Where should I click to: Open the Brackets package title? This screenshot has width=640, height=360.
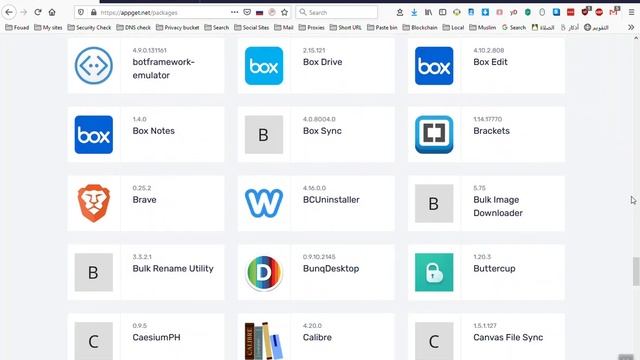point(491,131)
